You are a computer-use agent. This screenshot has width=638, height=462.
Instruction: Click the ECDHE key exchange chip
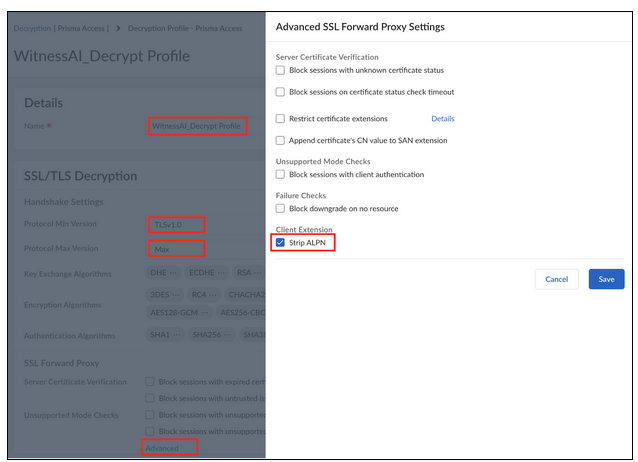click(207, 272)
